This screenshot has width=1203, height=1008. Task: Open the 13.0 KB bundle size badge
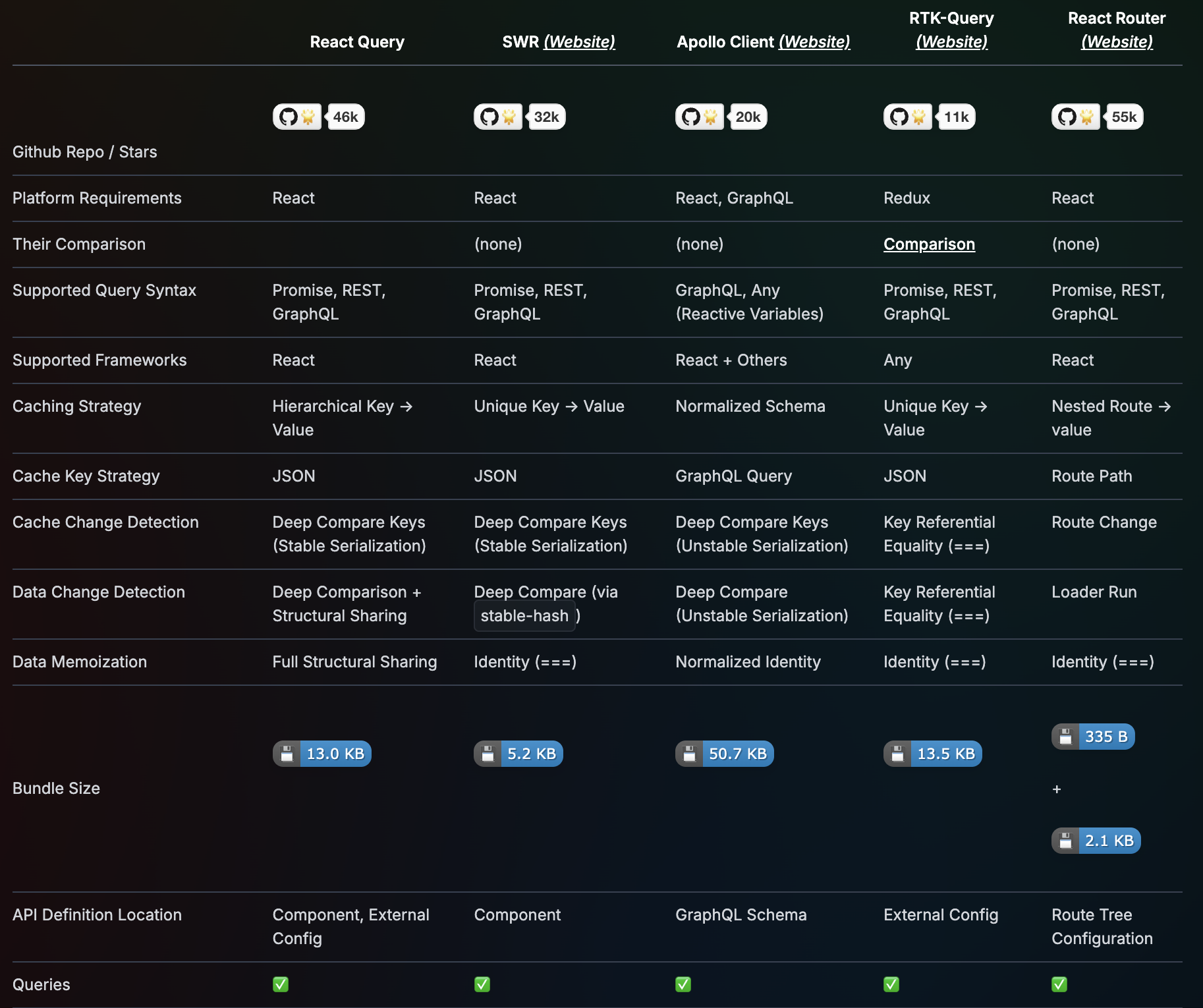(x=322, y=754)
